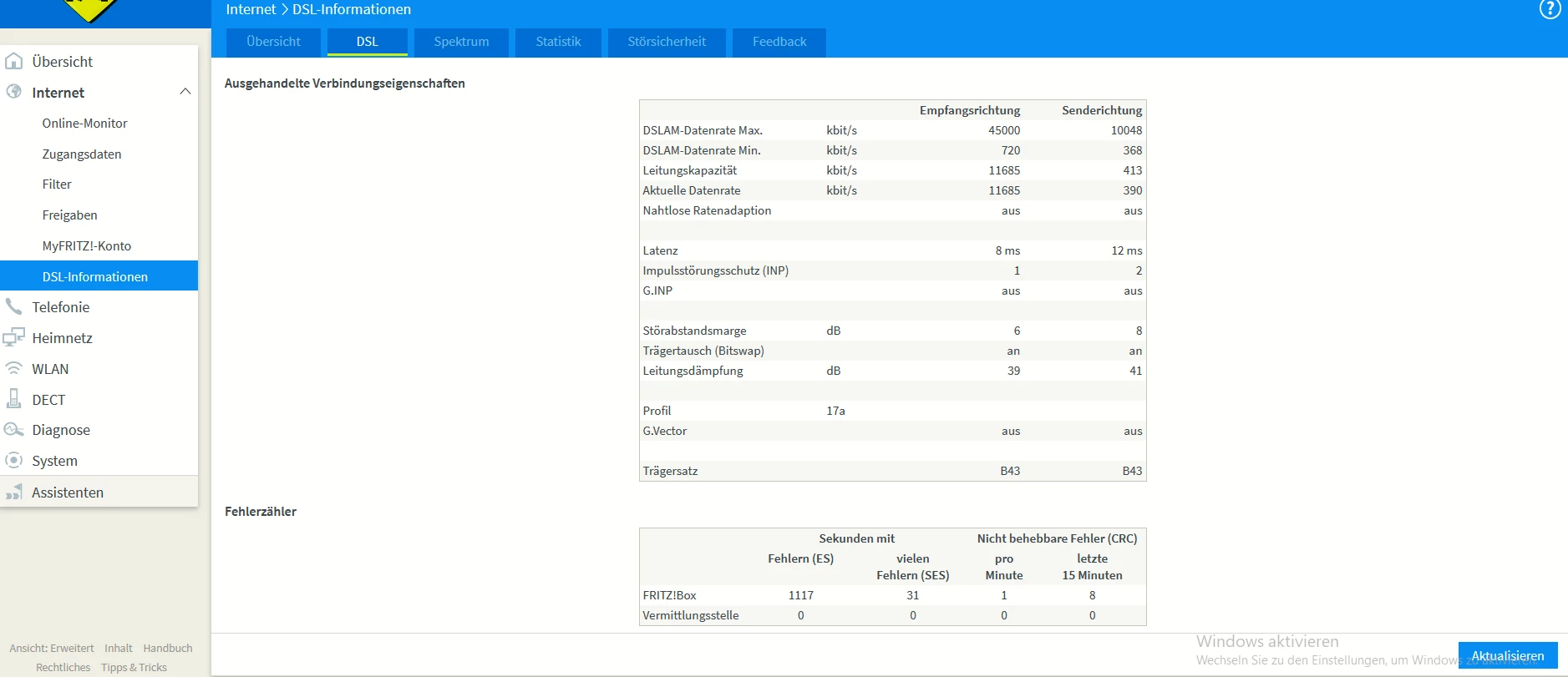The width and height of the screenshot is (1568, 677).
Task: Open Online-Monitor in the sidebar
Action: [85, 123]
